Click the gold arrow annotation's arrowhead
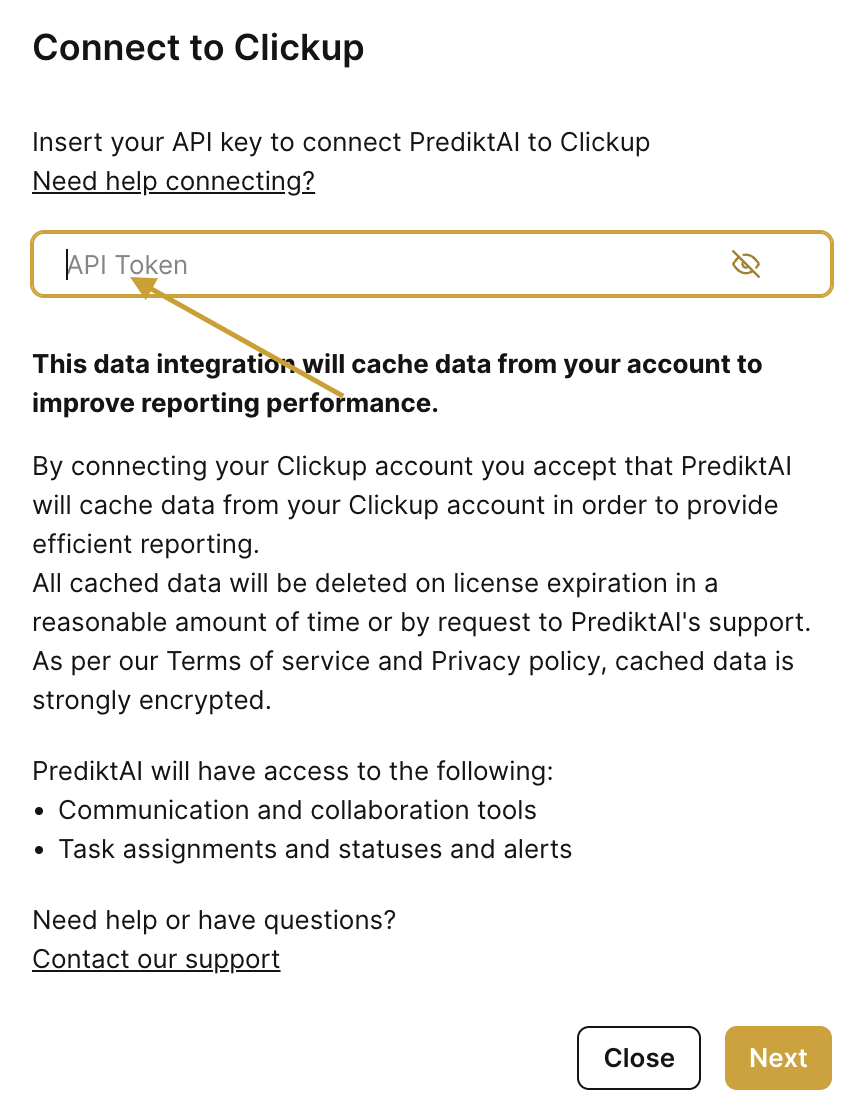The width and height of the screenshot is (868, 1106). [145, 287]
